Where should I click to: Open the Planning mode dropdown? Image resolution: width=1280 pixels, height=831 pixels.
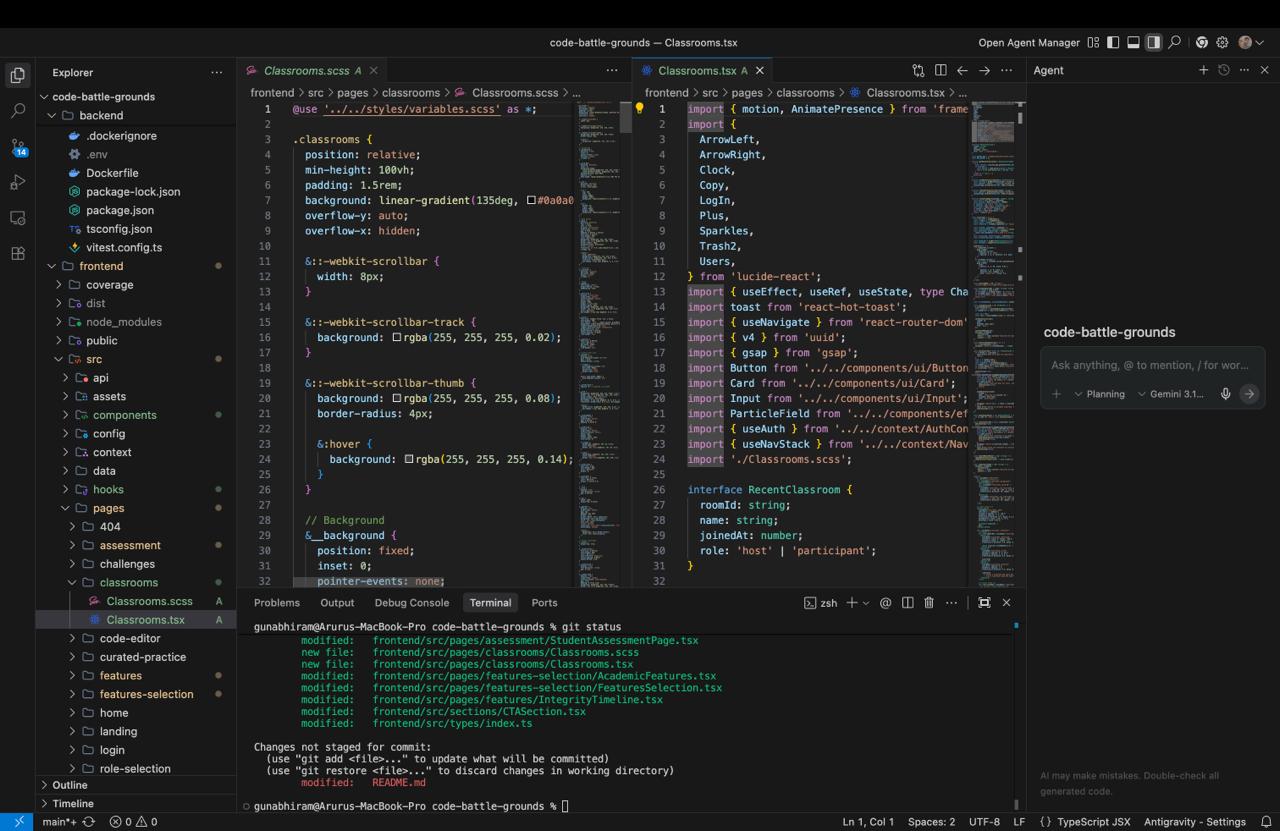click(1099, 394)
